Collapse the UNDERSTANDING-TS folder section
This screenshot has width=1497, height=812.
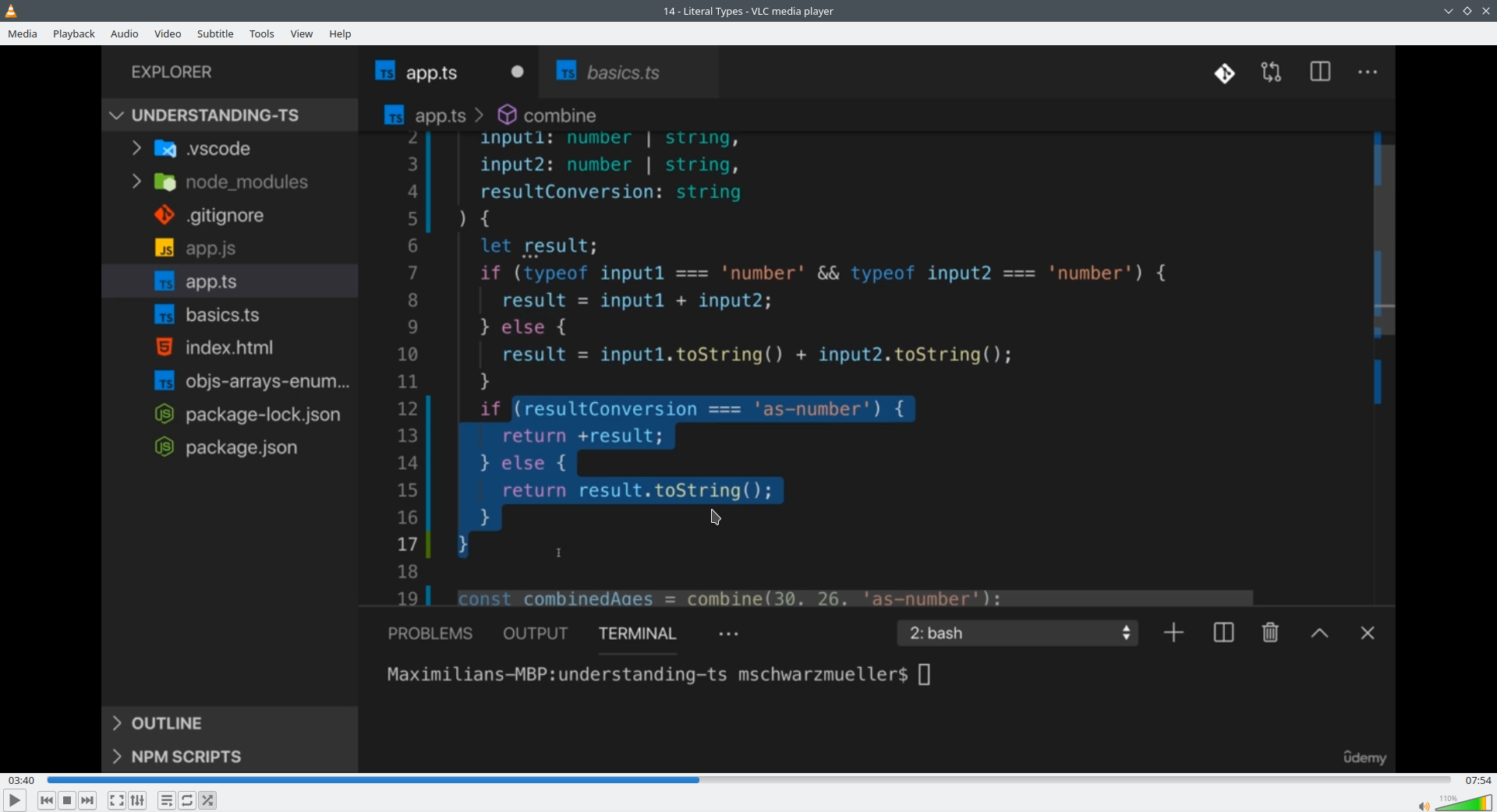click(229, 115)
